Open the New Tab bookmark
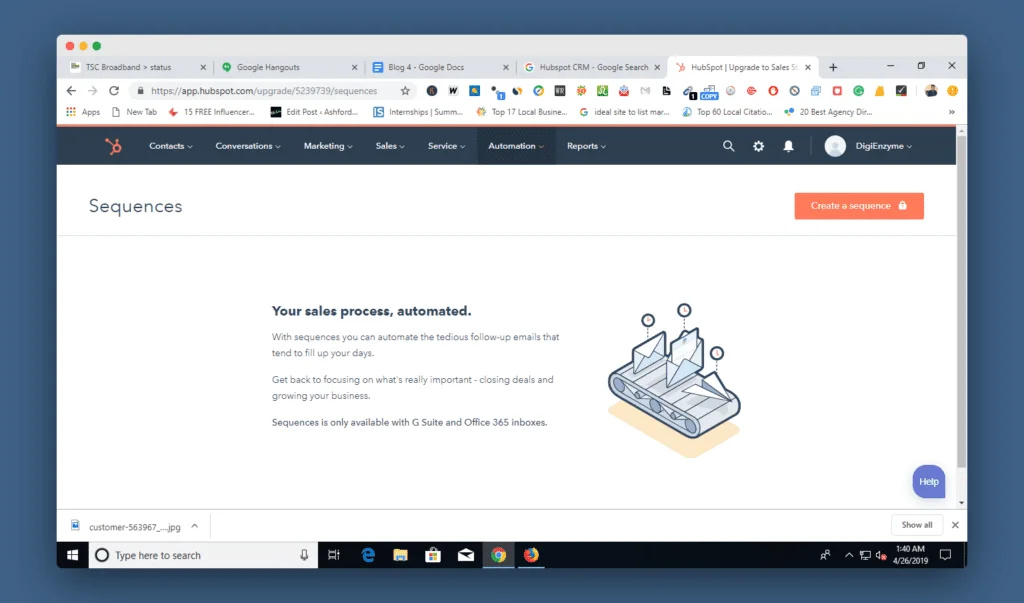 pos(135,112)
